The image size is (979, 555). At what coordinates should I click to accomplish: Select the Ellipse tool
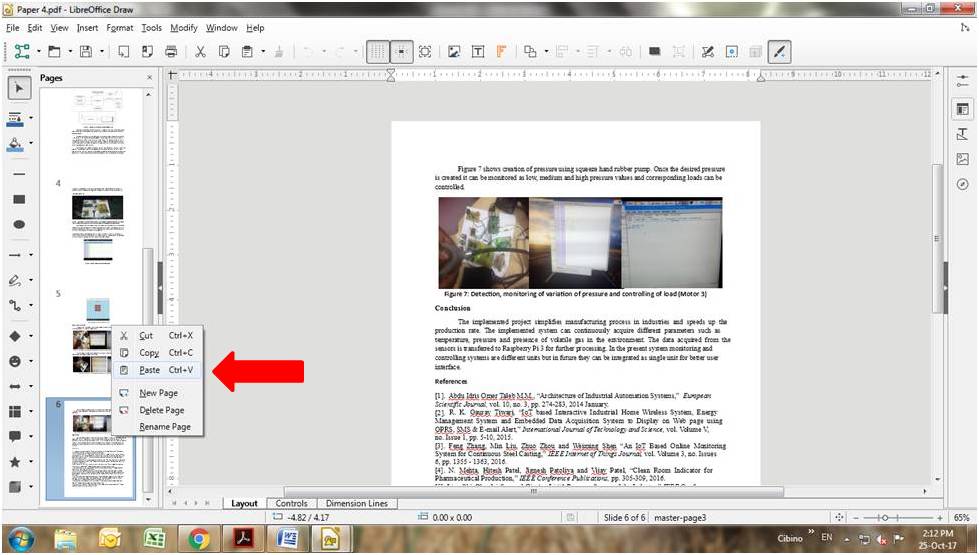(19, 224)
